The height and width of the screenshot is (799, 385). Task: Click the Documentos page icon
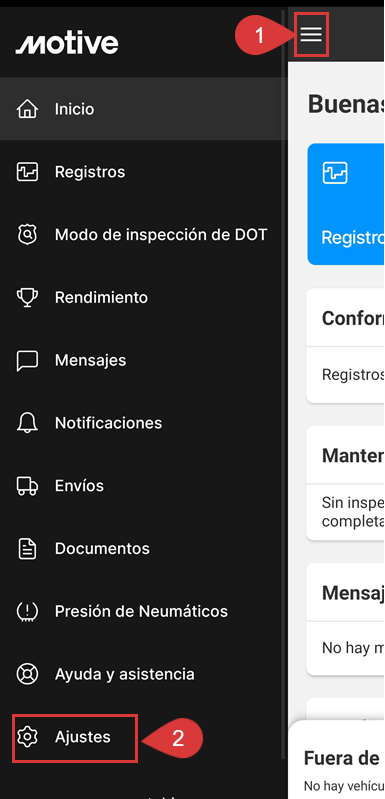28,549
